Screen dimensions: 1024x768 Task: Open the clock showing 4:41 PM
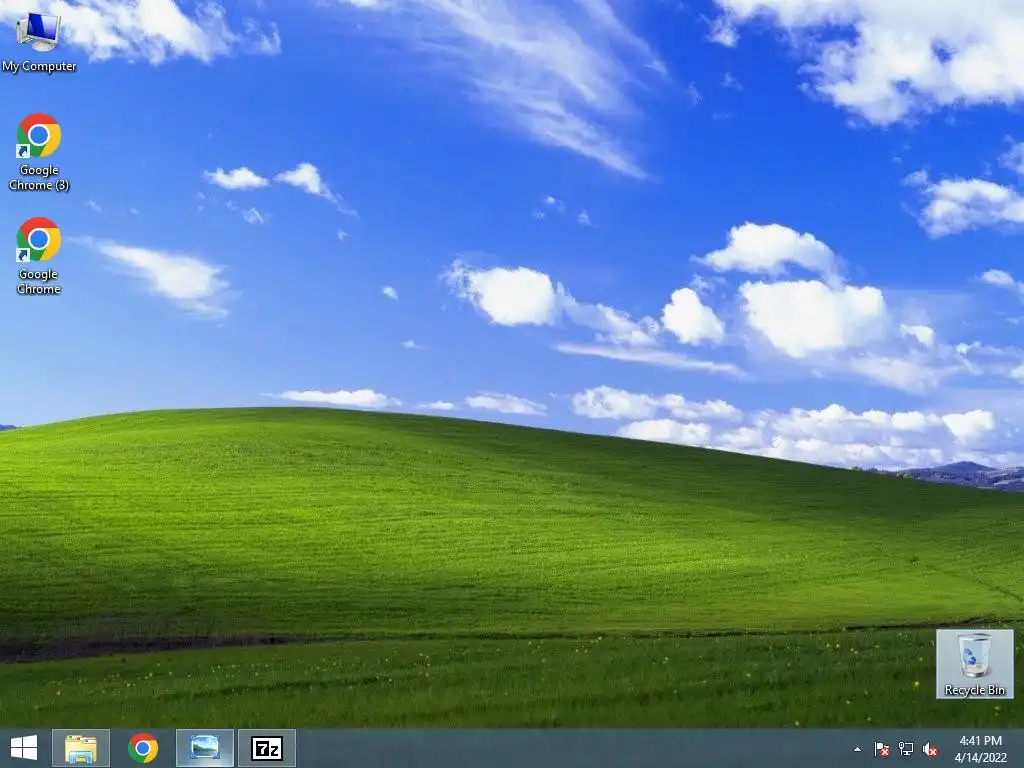point(980,741)
